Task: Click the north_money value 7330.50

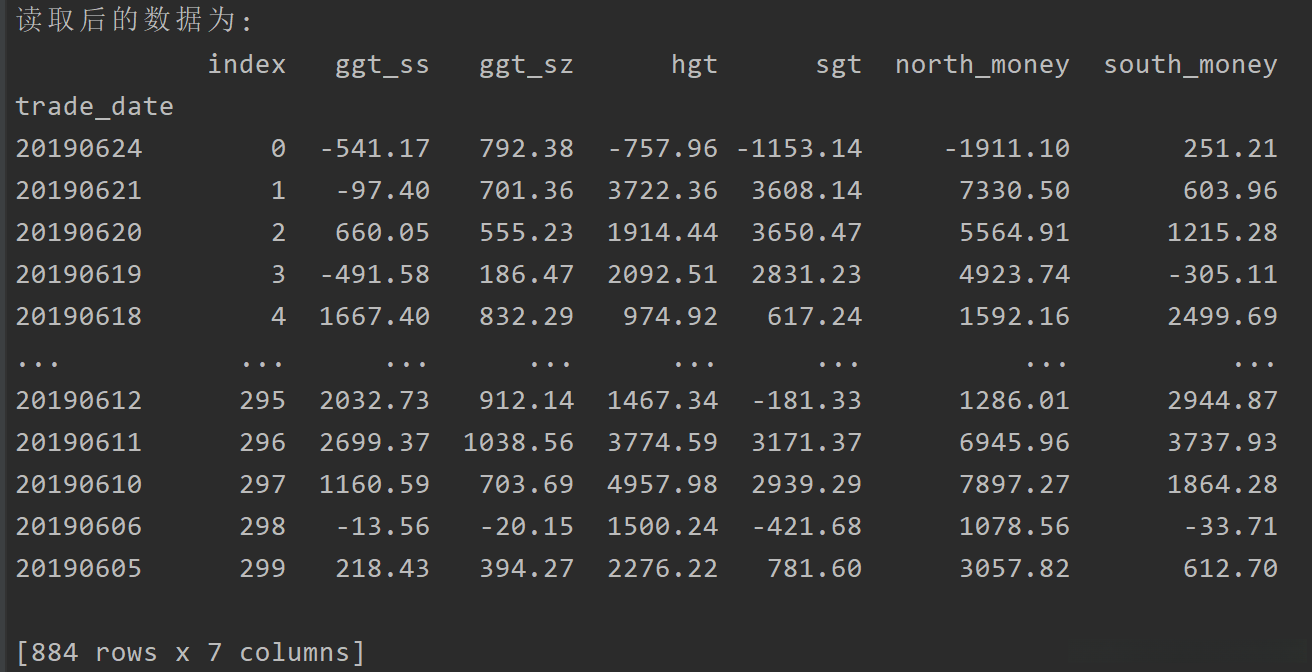Action: click(1014, 191)
